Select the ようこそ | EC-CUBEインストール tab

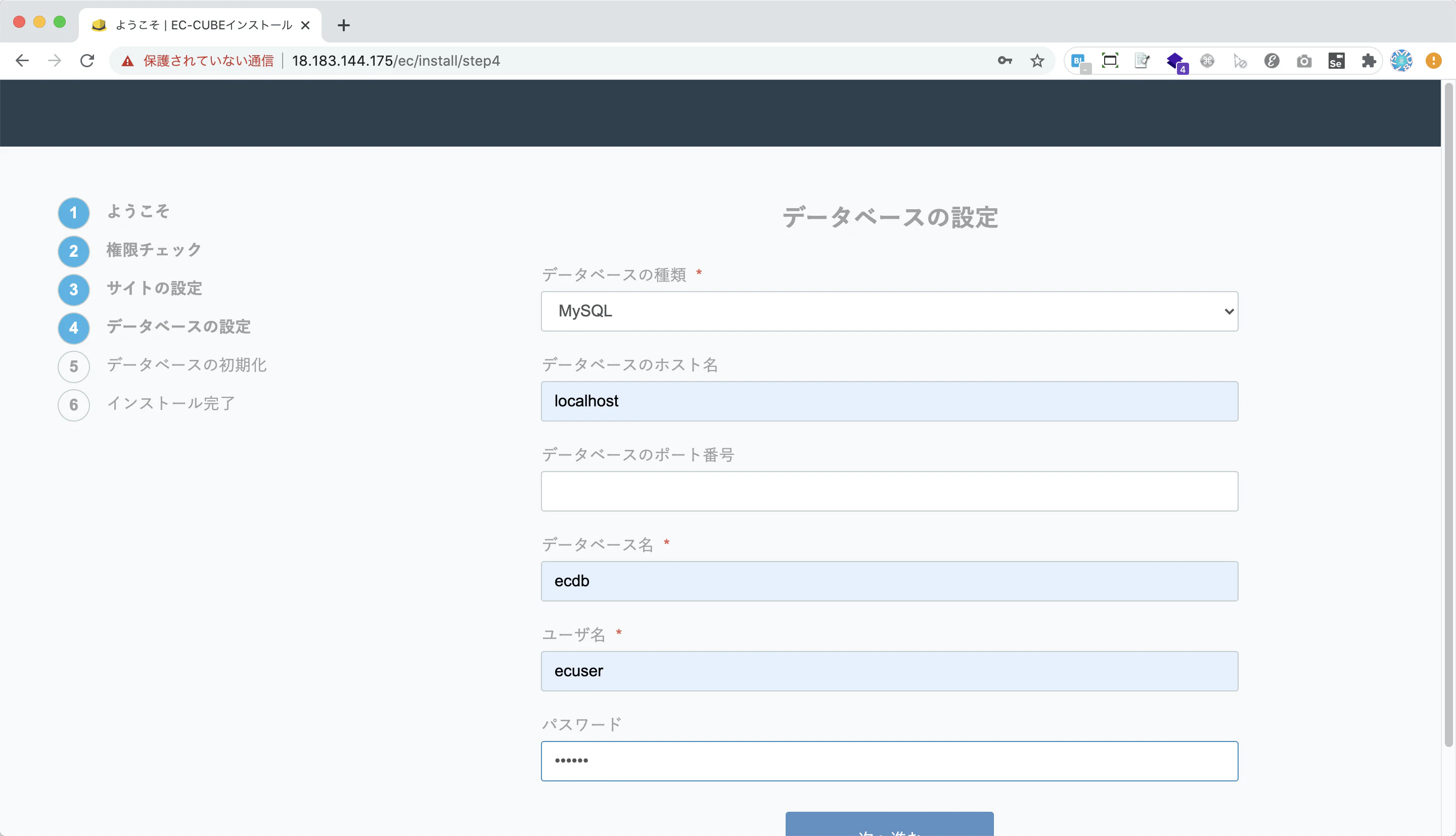click(x=200, y=25)
